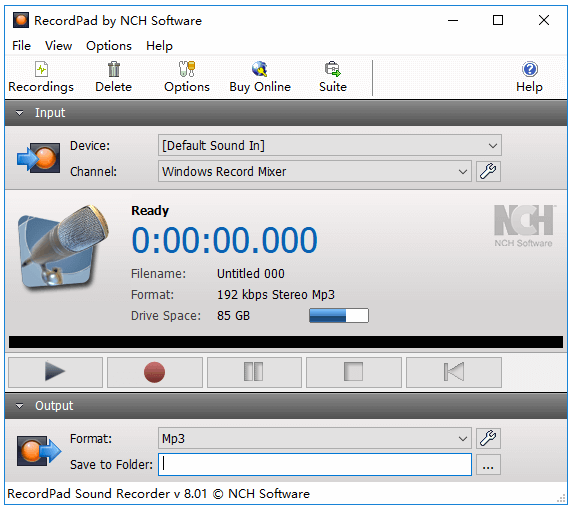
Task: Click the window corner grip in status bar
Action: (x=561, y=498)
